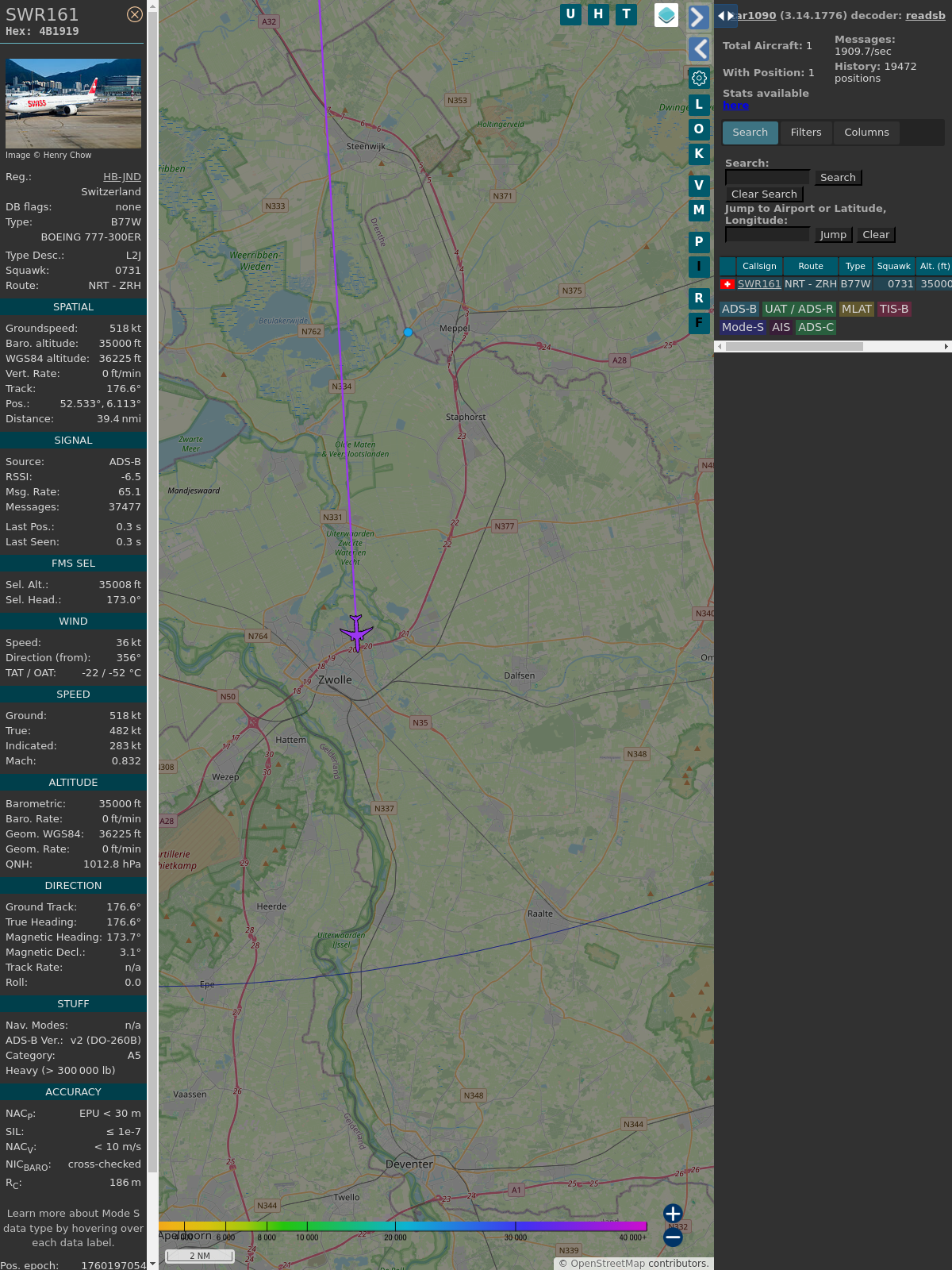This screenshot has width=952, height=1270.
Task: Click the Swiss aircraft photo thumbnail
Action: (73, 103)
